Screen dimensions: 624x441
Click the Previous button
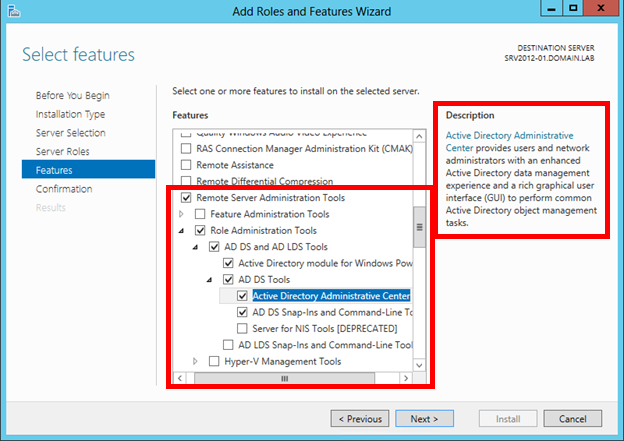pyautogui.click(x=360, y=419)
